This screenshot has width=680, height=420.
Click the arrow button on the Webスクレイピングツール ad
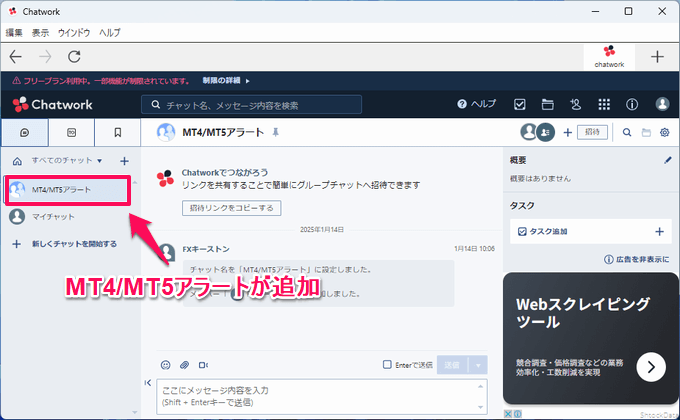tap(651, 367)
